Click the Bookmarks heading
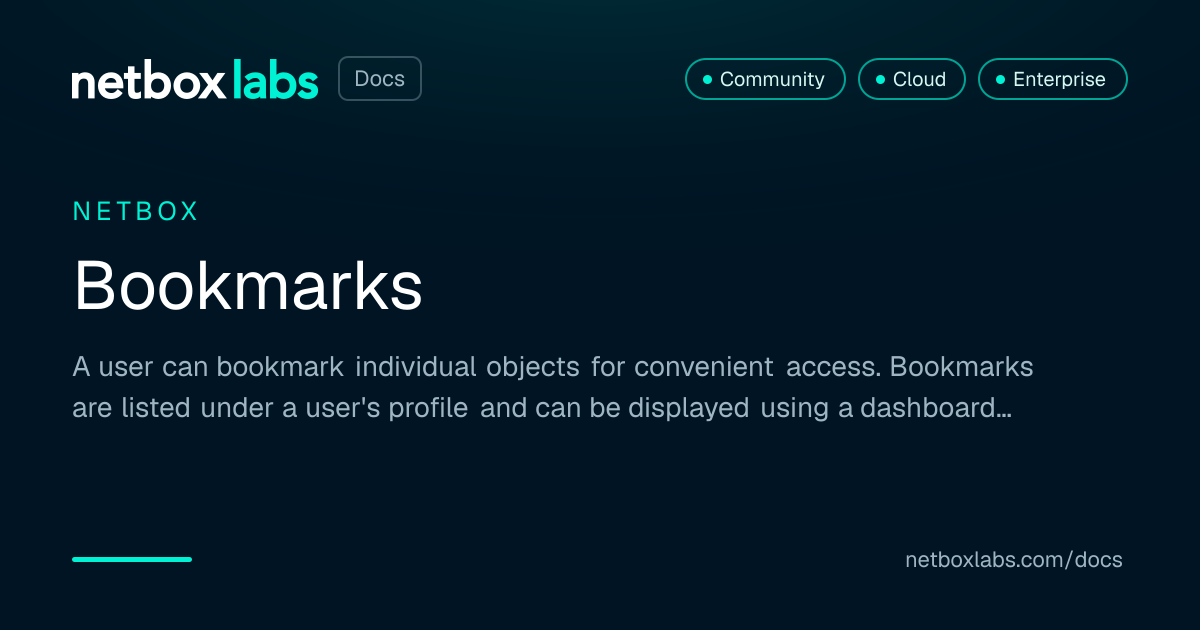Screen dimensions: 1200x630 (248, 286)
